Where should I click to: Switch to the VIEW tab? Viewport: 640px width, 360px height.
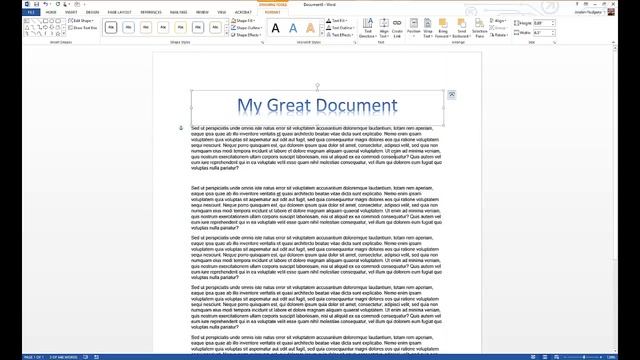(x=222, y=12)
